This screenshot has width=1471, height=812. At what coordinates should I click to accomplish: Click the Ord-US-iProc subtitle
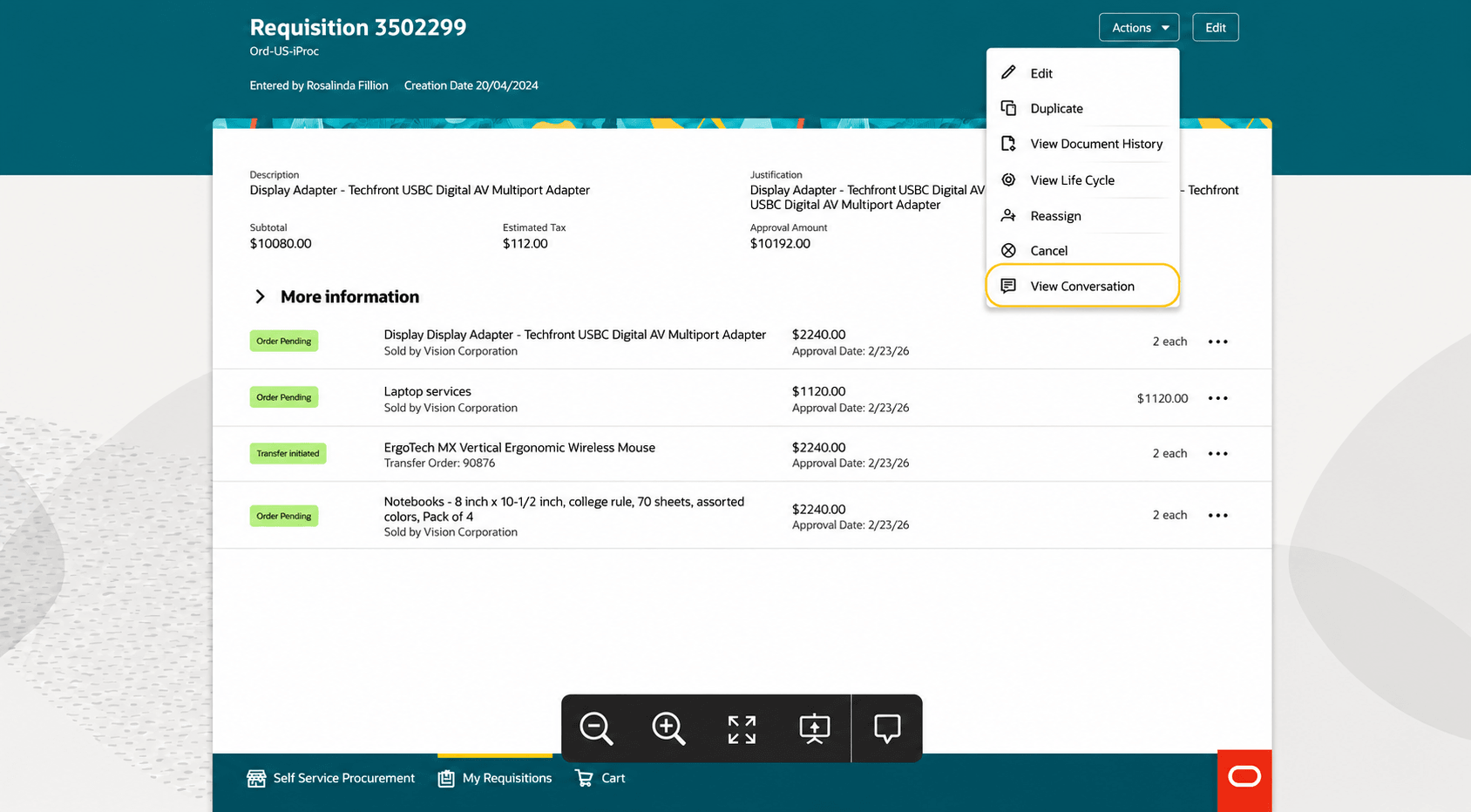(x=284, y=51)
